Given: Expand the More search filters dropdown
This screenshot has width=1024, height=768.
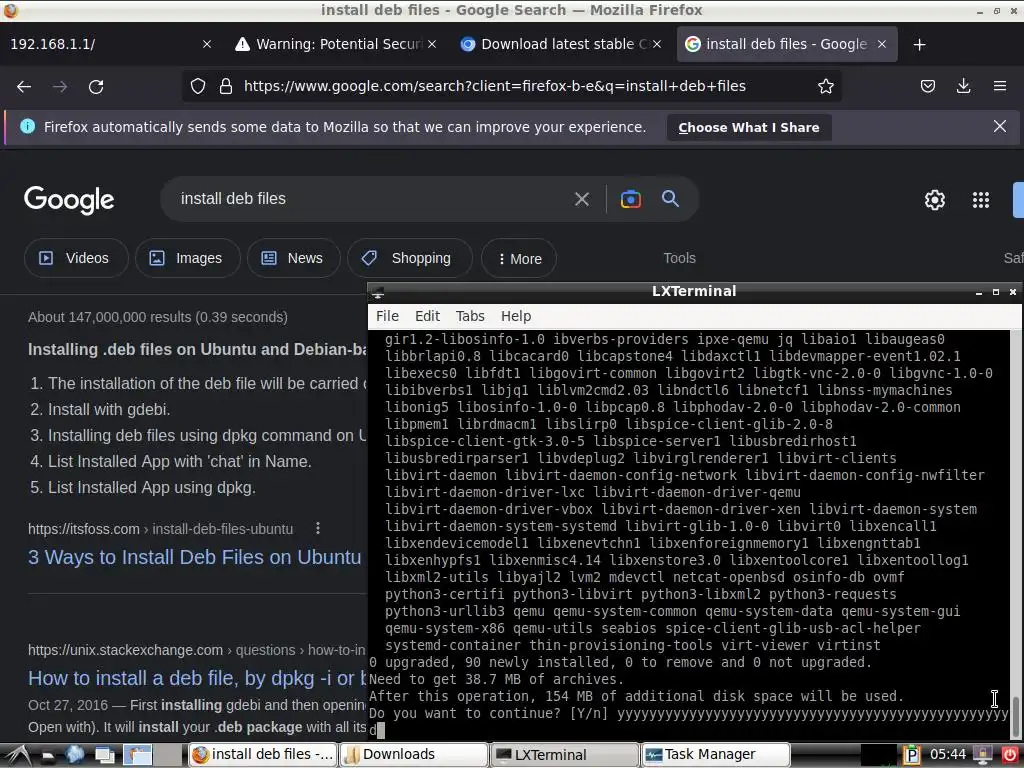Looking at the screenshot, I should pos(519,259).
